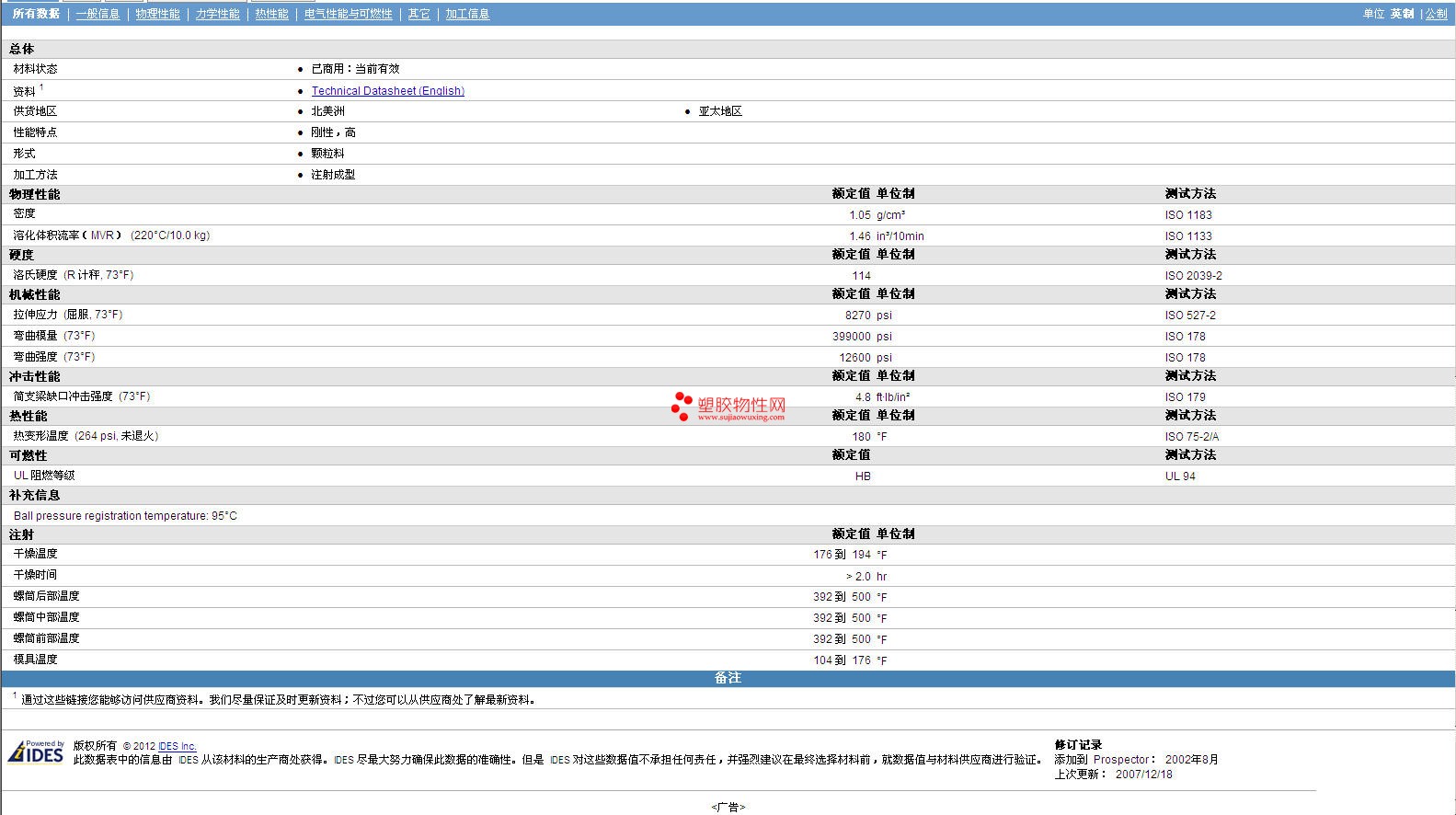Click the 螺筒中部温度 row label
This screenshot has height=815, width=1456.
(46, 617)
